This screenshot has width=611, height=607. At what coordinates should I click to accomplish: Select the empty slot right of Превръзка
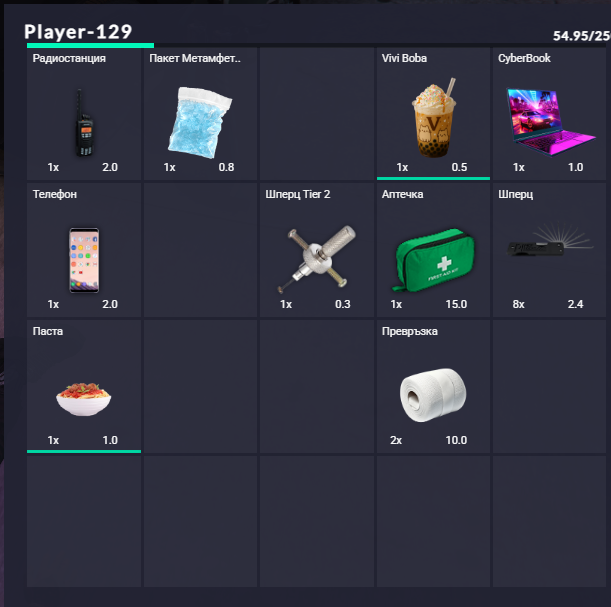tap(549, 386)
